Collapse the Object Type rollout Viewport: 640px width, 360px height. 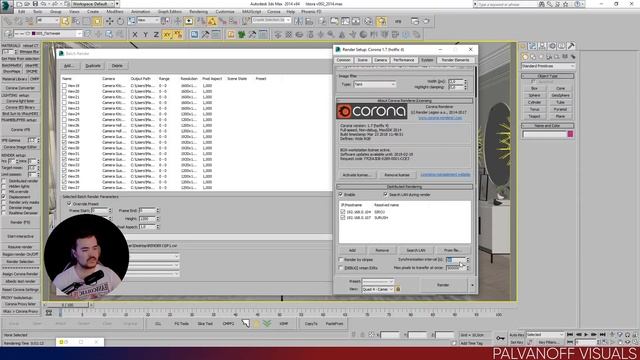coord(548,76)
